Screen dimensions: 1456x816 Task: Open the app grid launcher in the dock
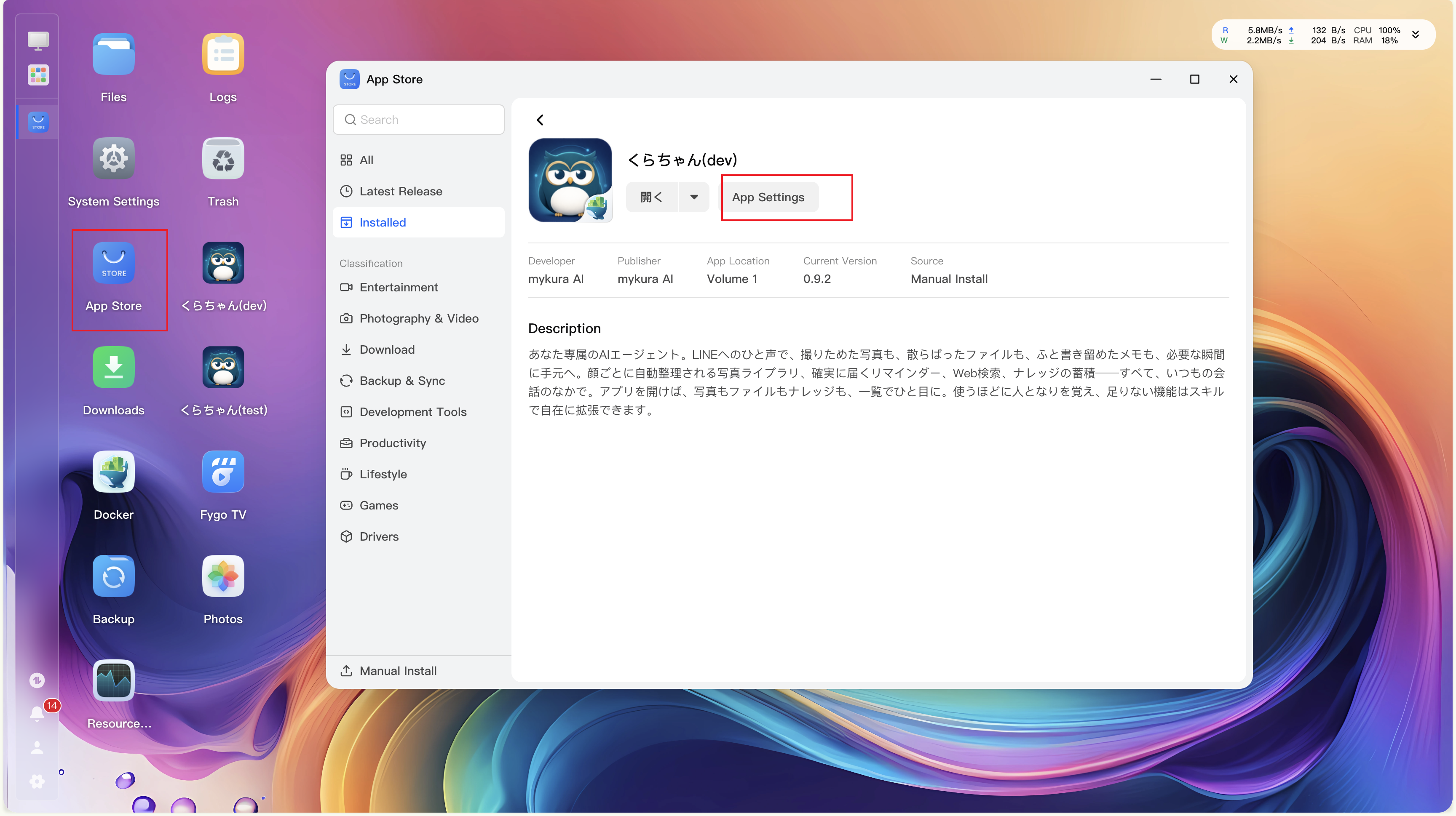click(x=38, y=75)
